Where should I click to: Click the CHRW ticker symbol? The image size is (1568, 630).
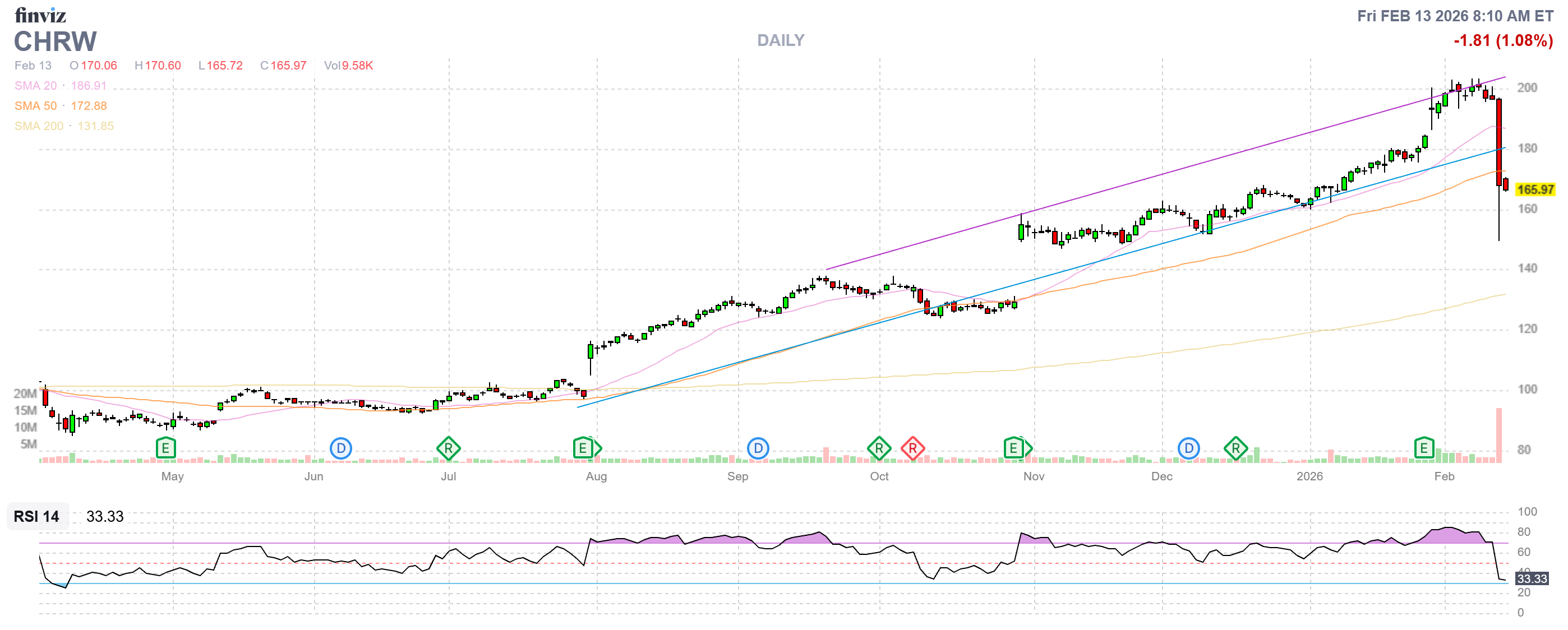[x=55, y=41]
